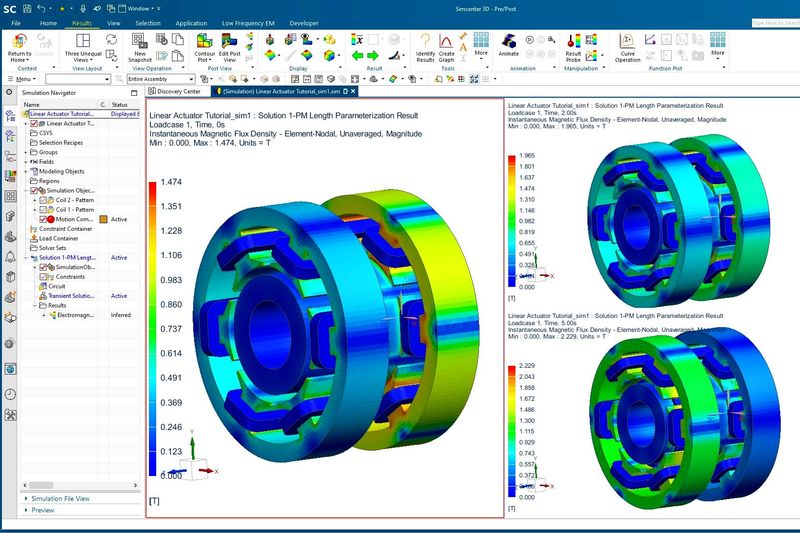
Task: Click the color legend bar in main viewport
Action: point(153,328)
